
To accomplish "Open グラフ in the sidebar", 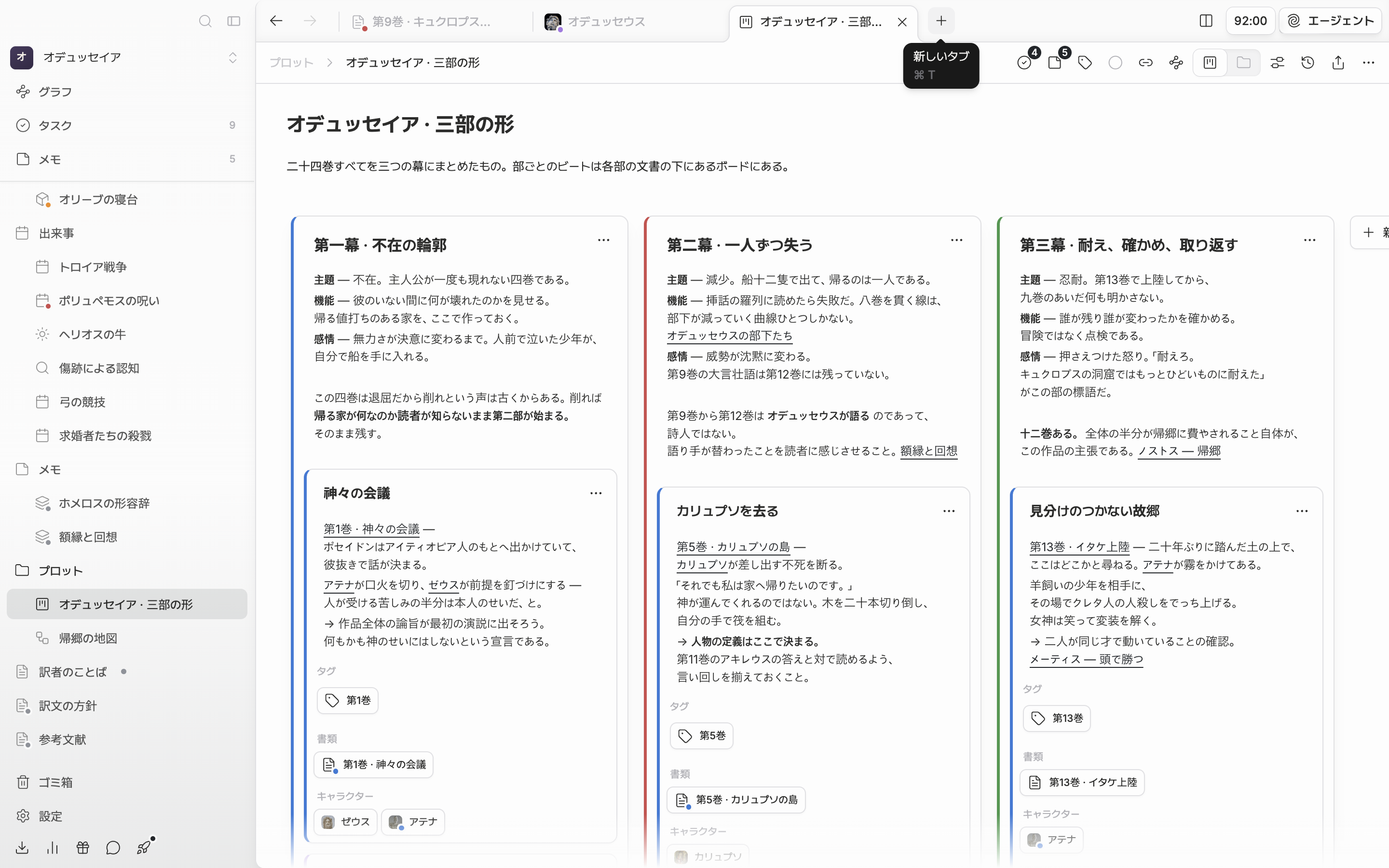I will [x=127, y=92].
